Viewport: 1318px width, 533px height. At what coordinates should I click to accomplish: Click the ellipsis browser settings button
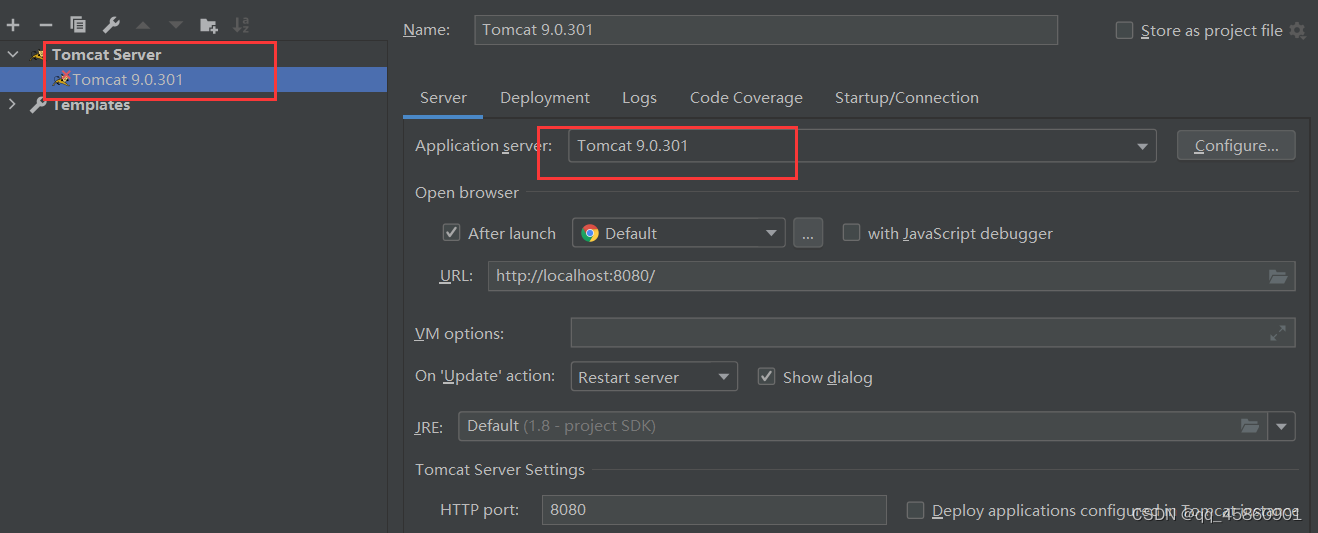pos(808,233)
